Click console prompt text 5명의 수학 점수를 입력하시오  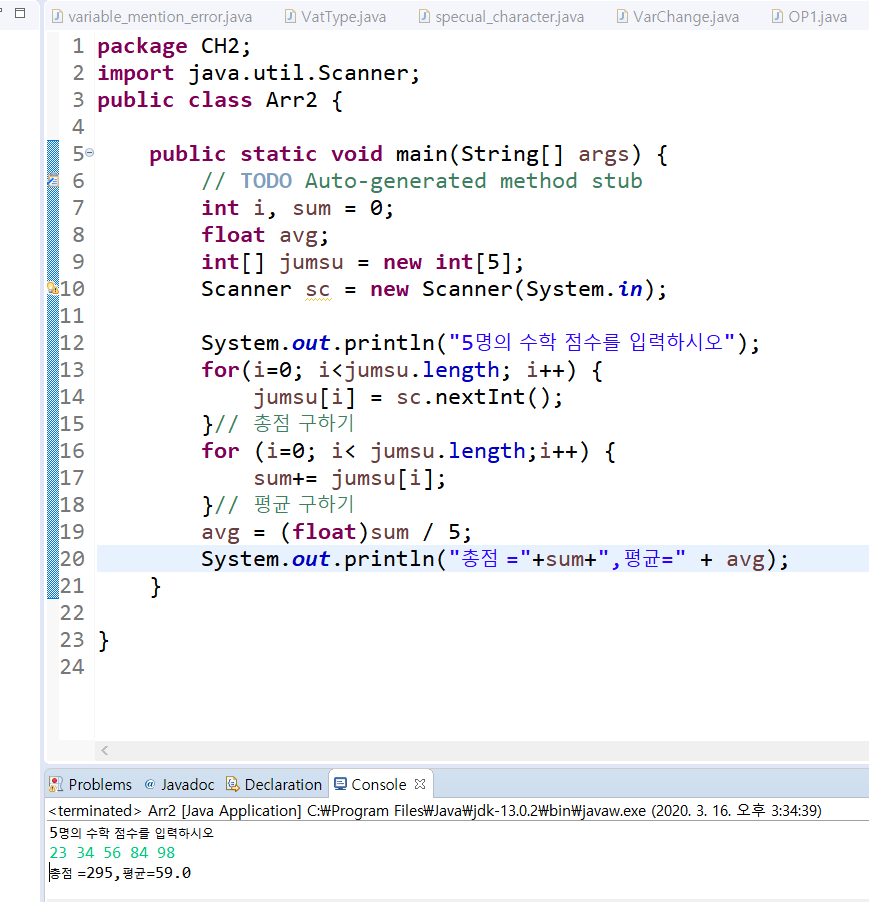pyautogui.click(x=131, y=832)
